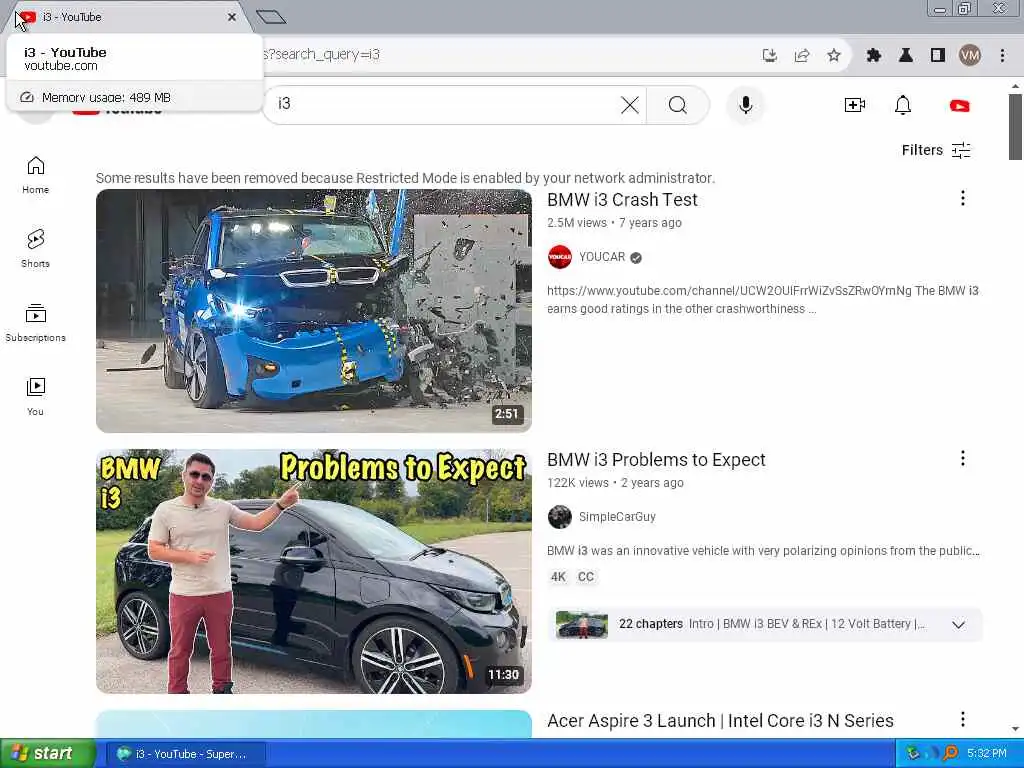
Task: Open more options for Acer Aspire 3 Launch
Action: 963,720
